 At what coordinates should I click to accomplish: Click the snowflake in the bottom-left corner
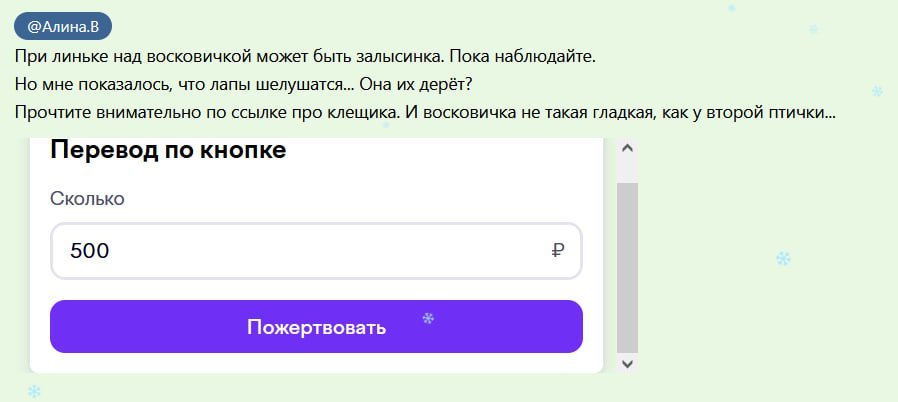pos(34,392)
